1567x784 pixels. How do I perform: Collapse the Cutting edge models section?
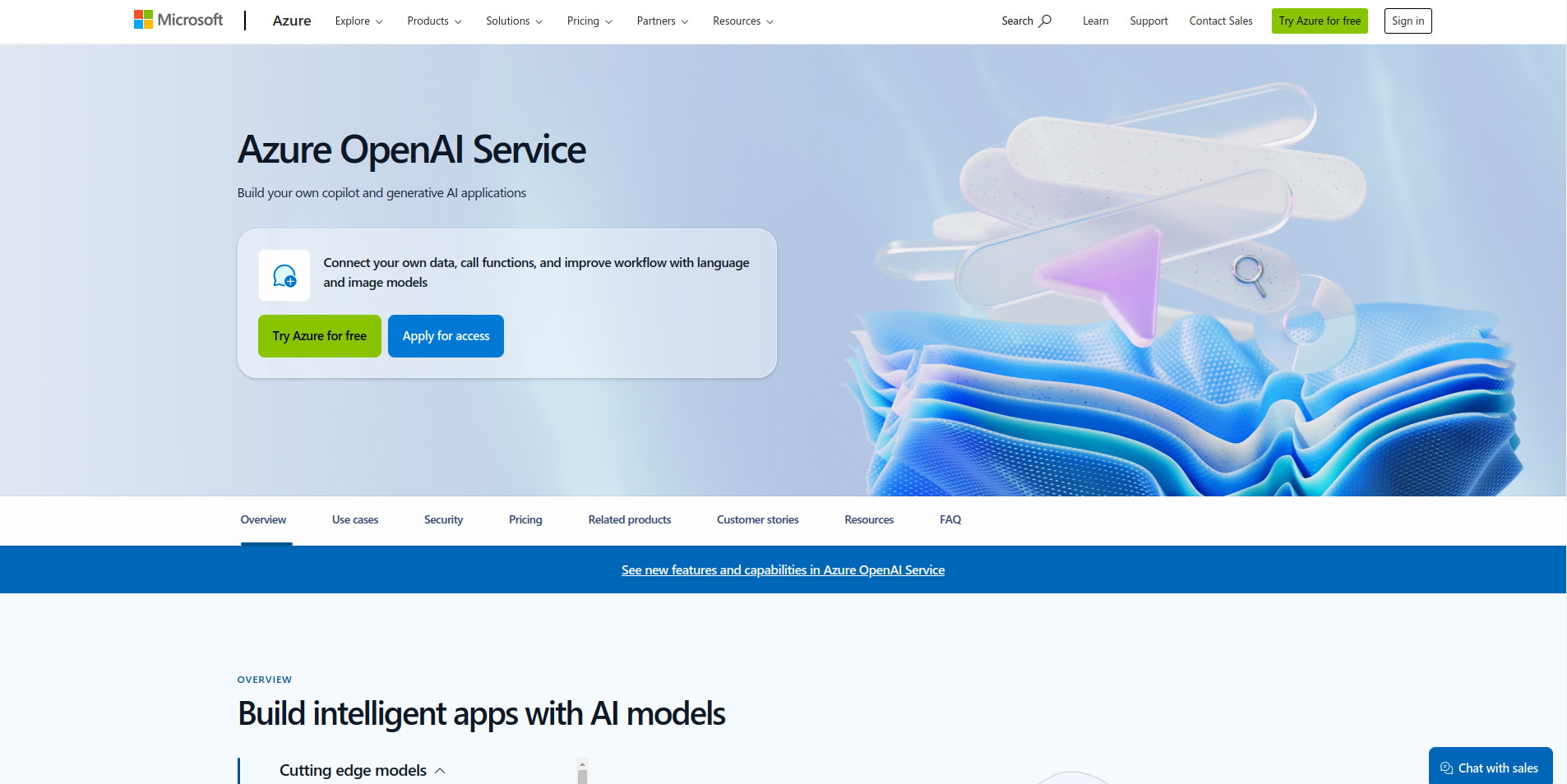pyautogui.click(x=362, y=770)
